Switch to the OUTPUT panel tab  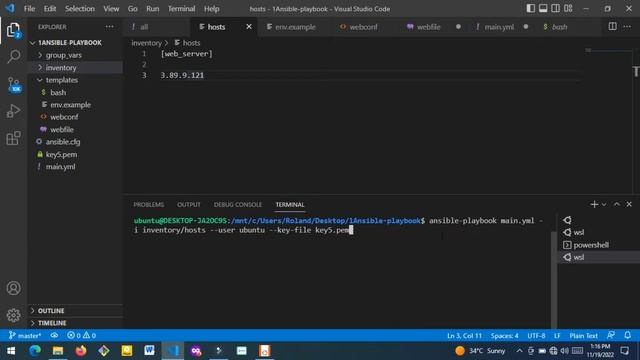pyautogui.click(x=189, y=204)
